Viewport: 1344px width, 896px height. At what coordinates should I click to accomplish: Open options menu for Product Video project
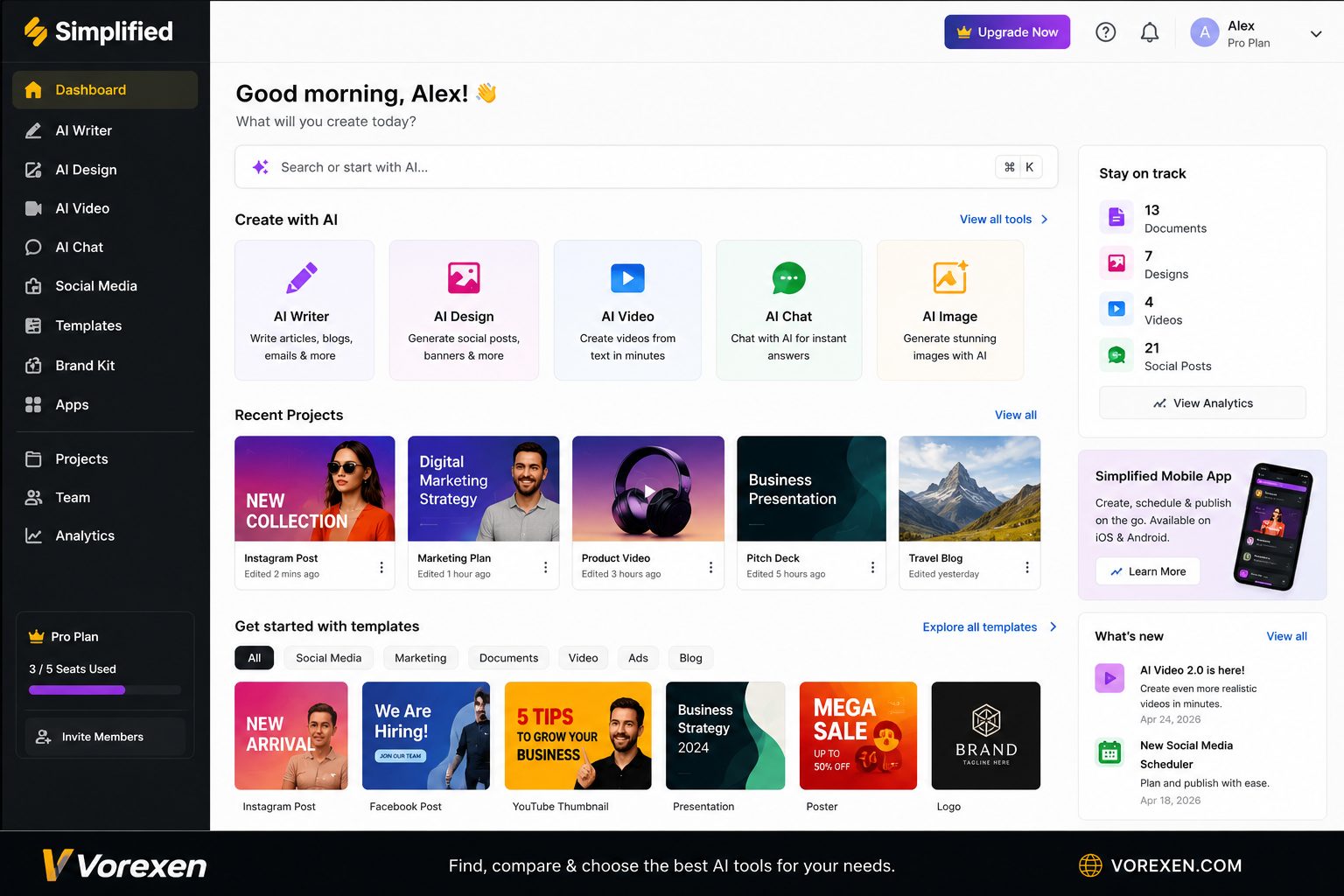710,567
